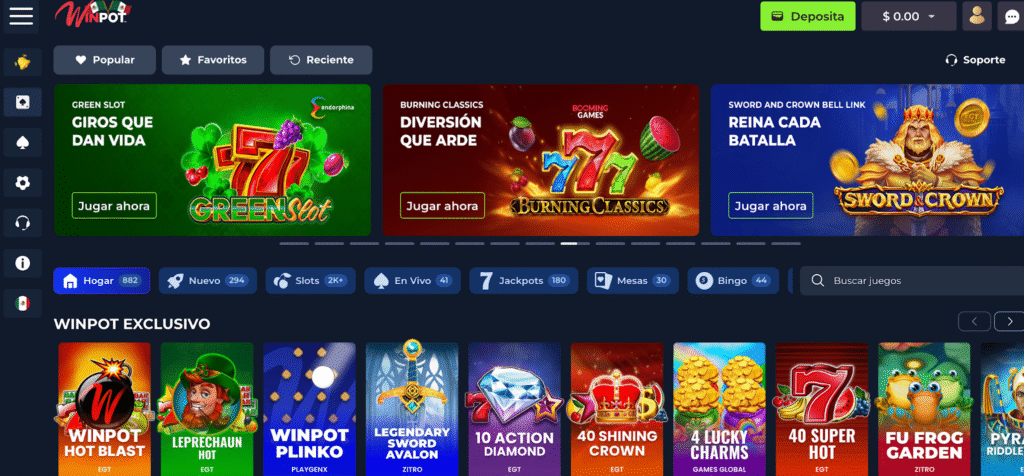
Task: Open the Winpot Plinko game thumbnail
Action: (x=310, y=409)
